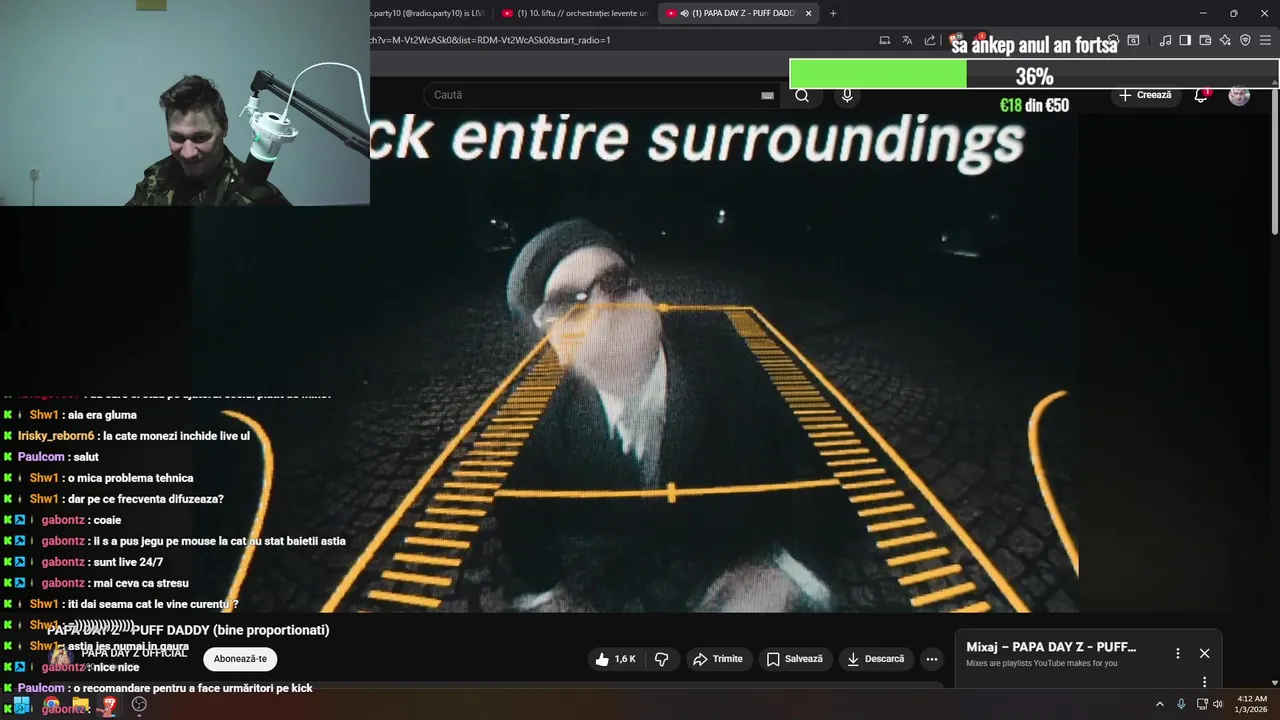Viewport: 1280px width, 720px height.
Task: Click the green 36% donation progress bar
Action: tap(878, 75)
